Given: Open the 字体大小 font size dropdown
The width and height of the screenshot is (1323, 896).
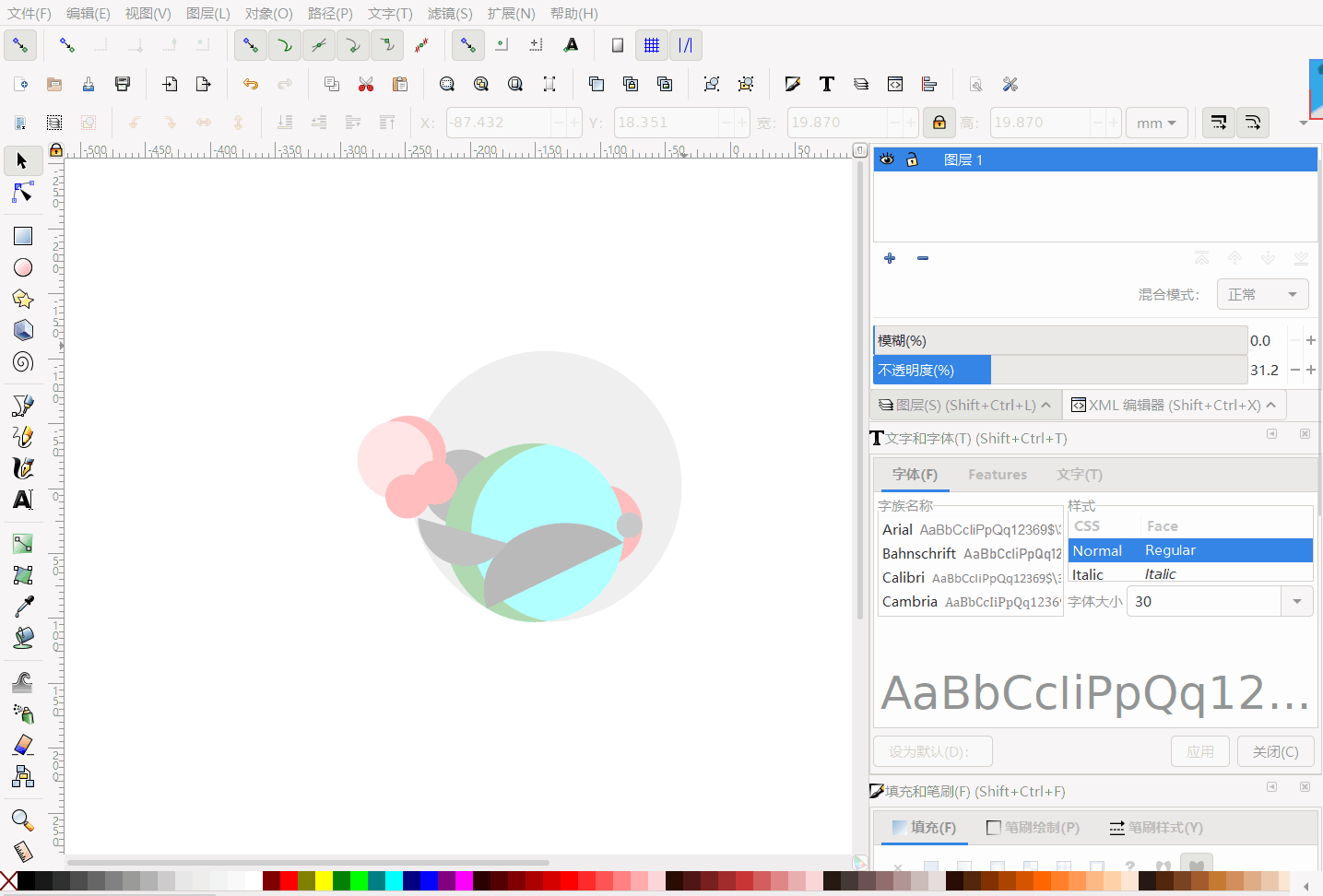Looking at the screenshot, I should pyautogui.click(x=1297, y=602).
